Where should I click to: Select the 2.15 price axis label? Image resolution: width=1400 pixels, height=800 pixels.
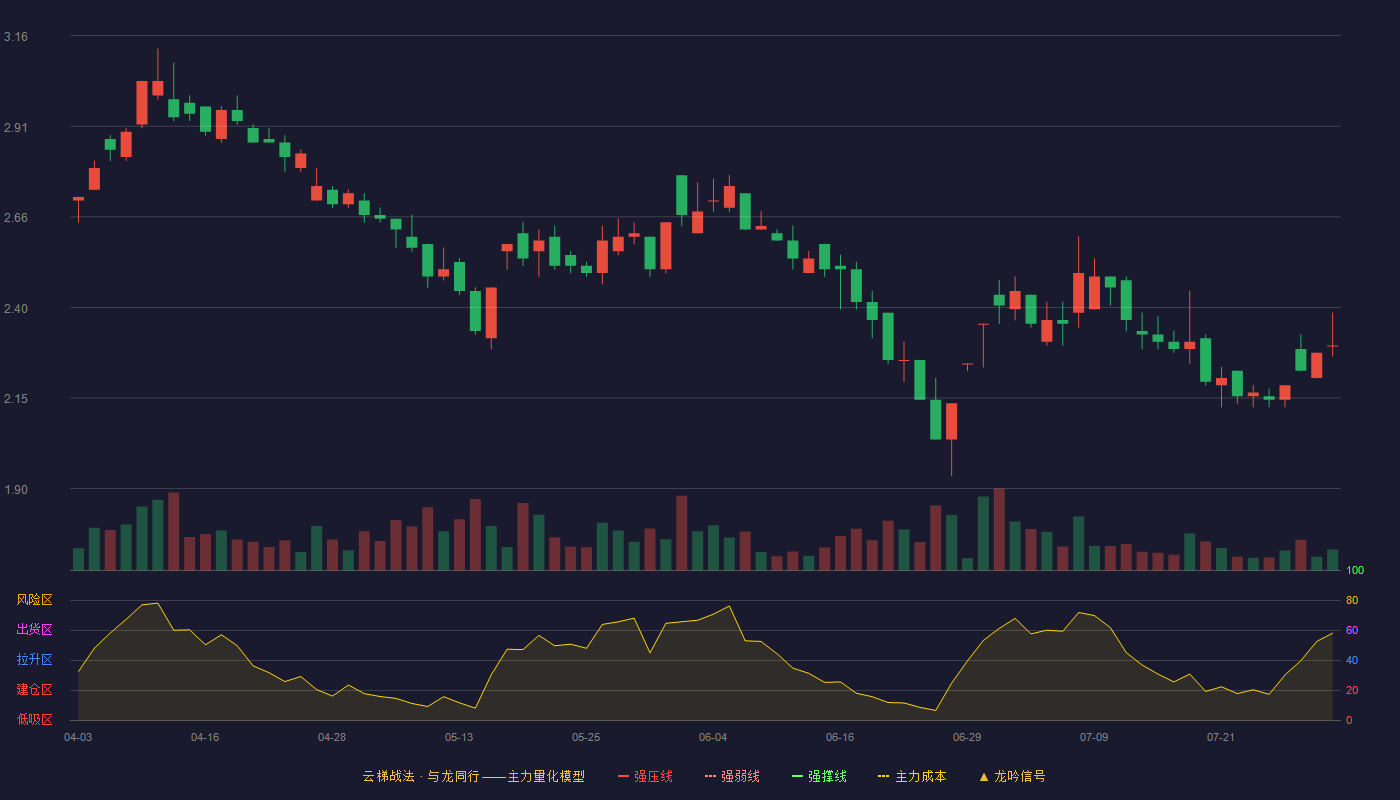(16, 399)
